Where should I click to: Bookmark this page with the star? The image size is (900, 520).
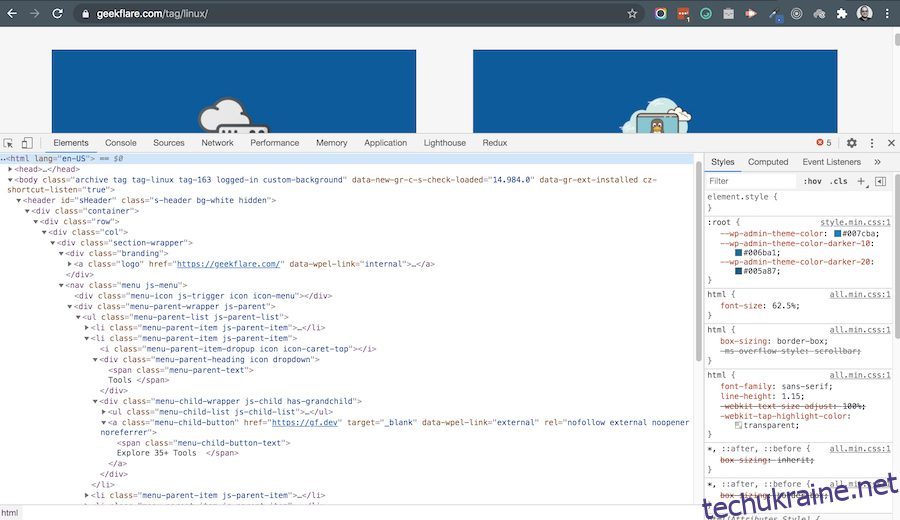[x=632, y=13]
